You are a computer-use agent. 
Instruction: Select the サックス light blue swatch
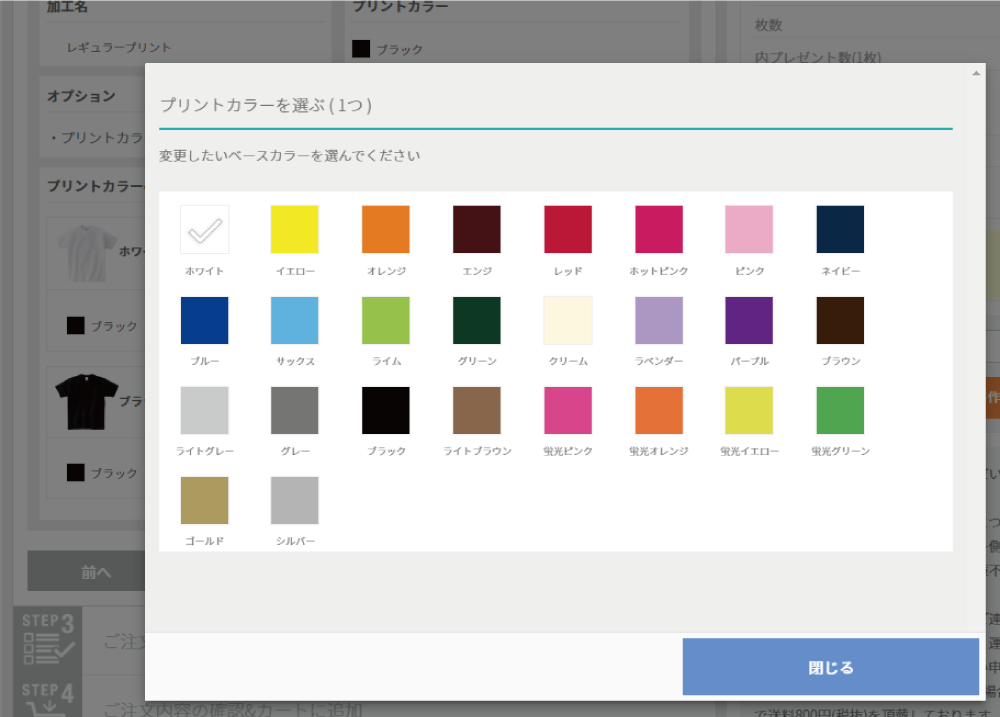tap(295, 320)
